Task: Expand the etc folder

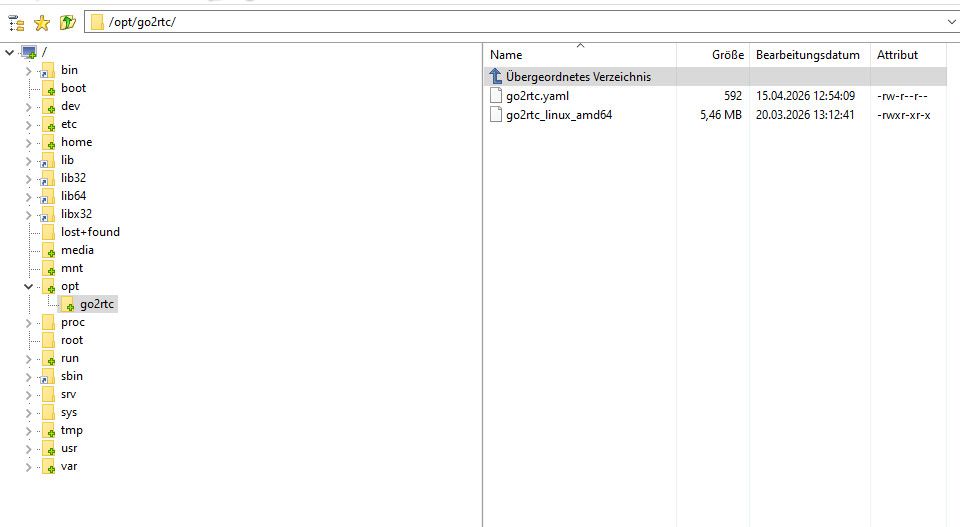Action: [28, 125]
